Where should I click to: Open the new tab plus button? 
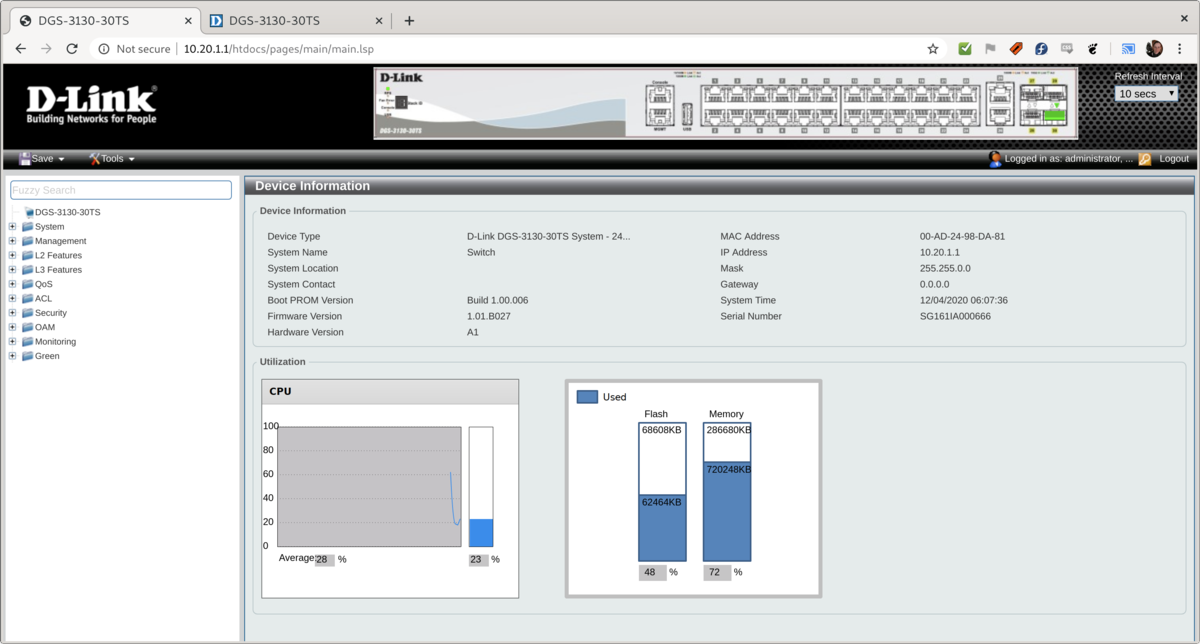409,20
